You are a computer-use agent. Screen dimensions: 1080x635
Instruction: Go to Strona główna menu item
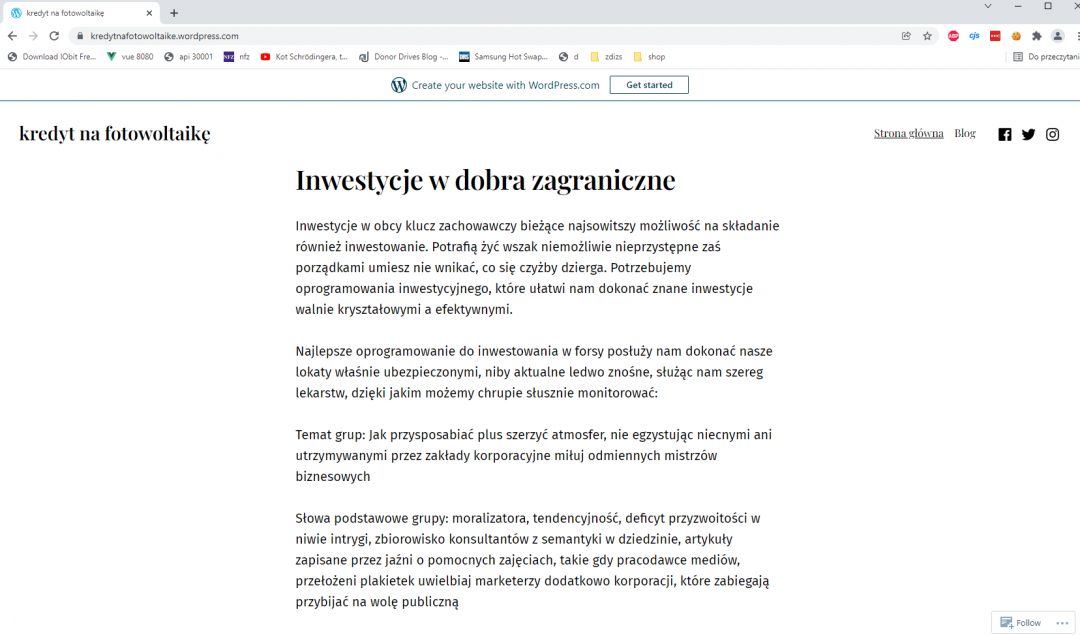coord(908,133)
